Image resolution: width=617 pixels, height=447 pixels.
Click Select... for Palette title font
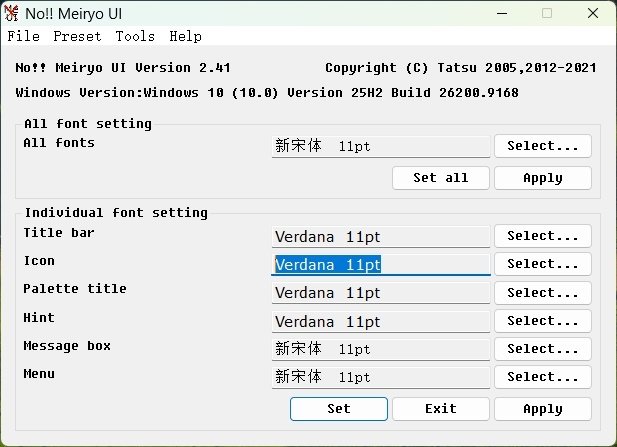coord(543,293)
